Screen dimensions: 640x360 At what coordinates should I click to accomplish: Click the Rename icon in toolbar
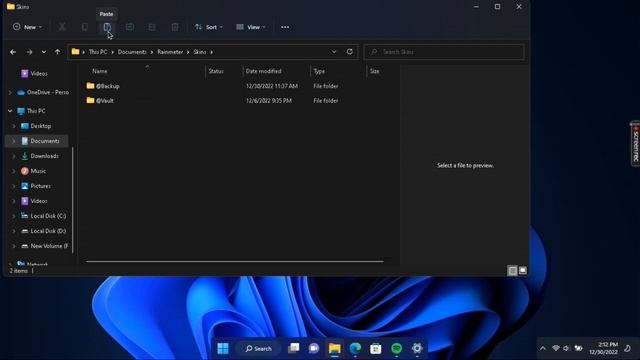[130, 27]
